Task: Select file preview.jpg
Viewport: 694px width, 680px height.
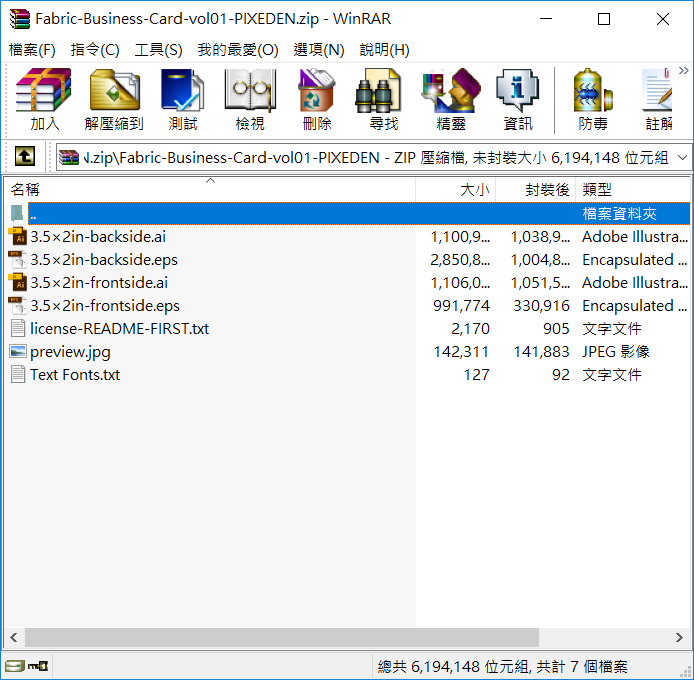Action: tap(349, 352)
